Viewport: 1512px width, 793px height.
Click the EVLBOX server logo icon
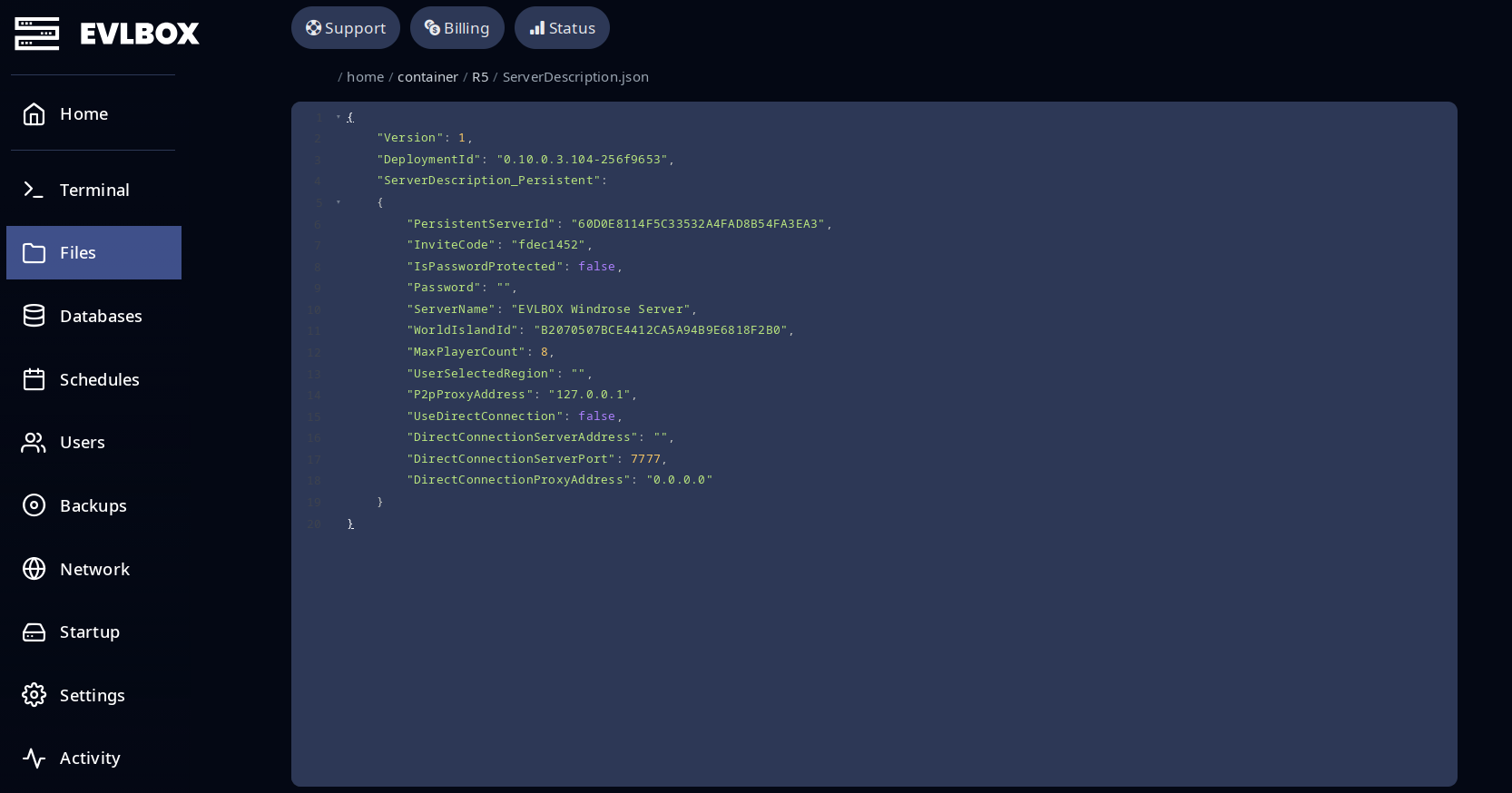[37, 34]
